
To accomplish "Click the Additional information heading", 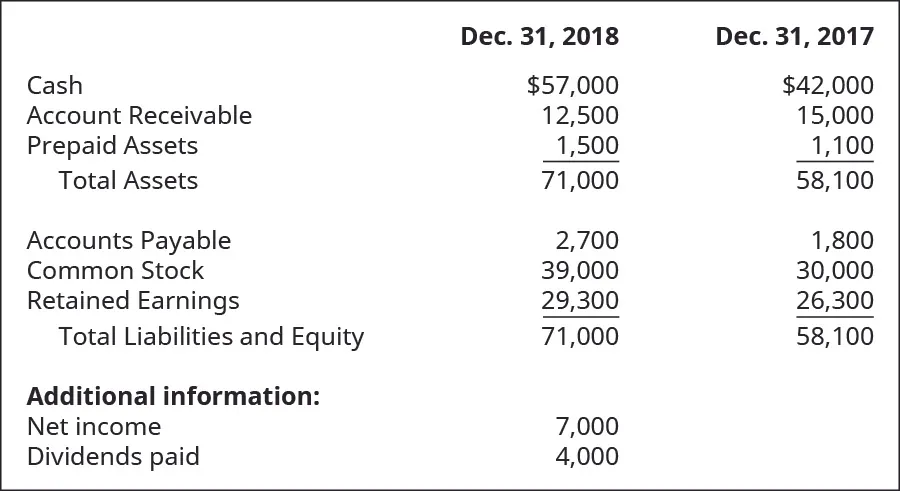I will point(173,396).
